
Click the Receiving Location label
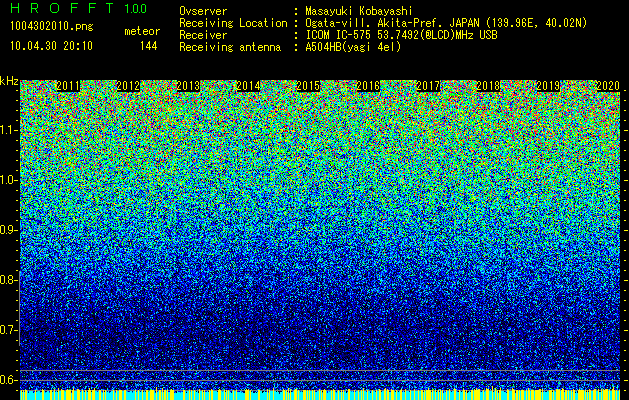pos(233,24)
